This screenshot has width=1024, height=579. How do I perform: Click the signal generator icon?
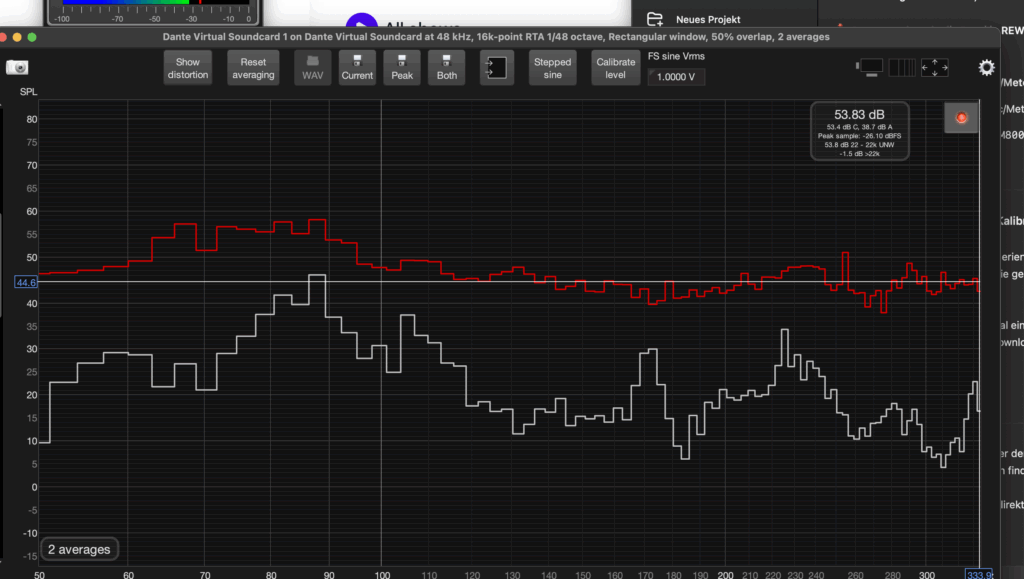pyautogui.click(x=497, y=67)
